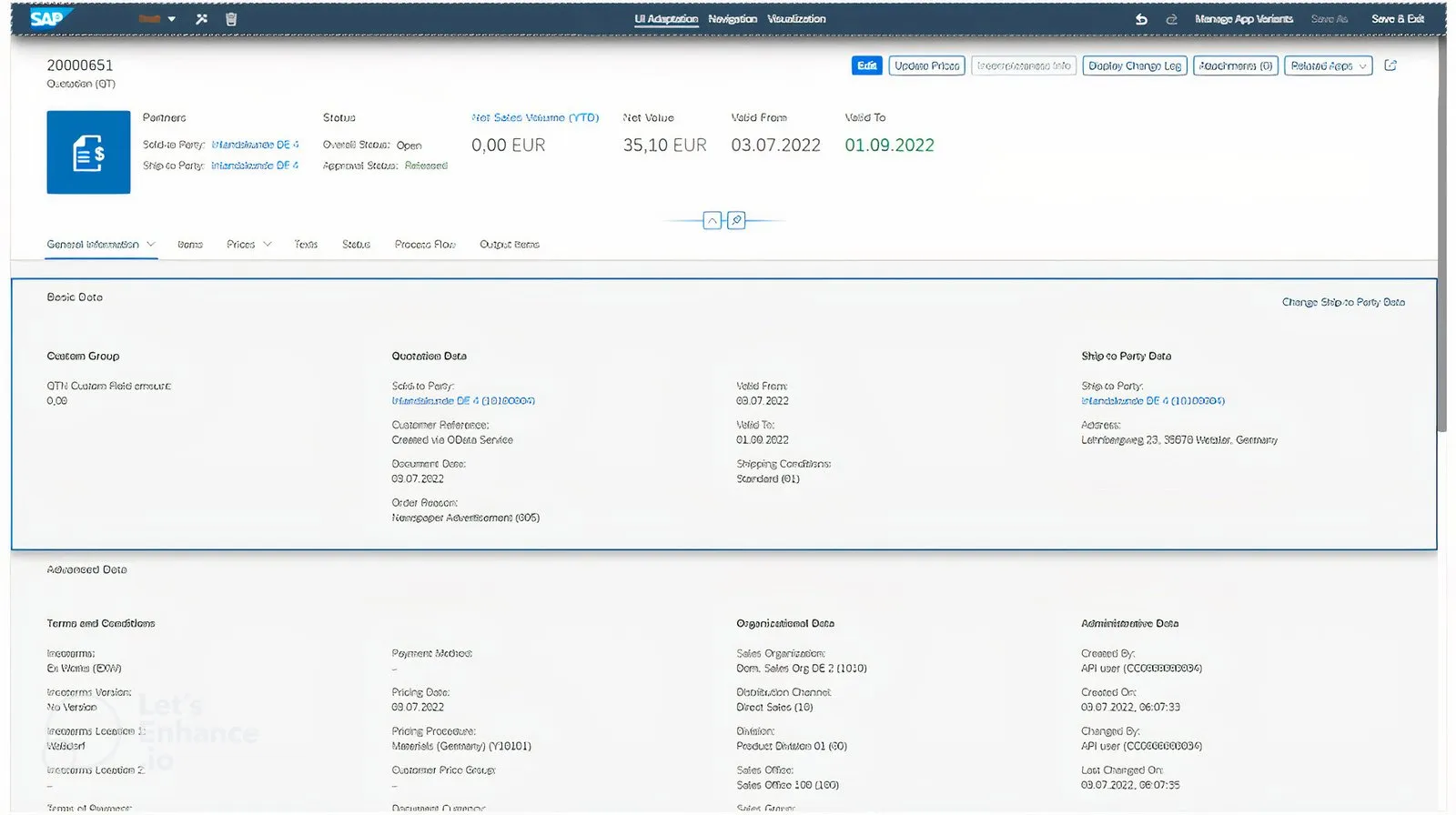Open Manage App Variants
The image size is (1456, 815).
click(1244, 19)
